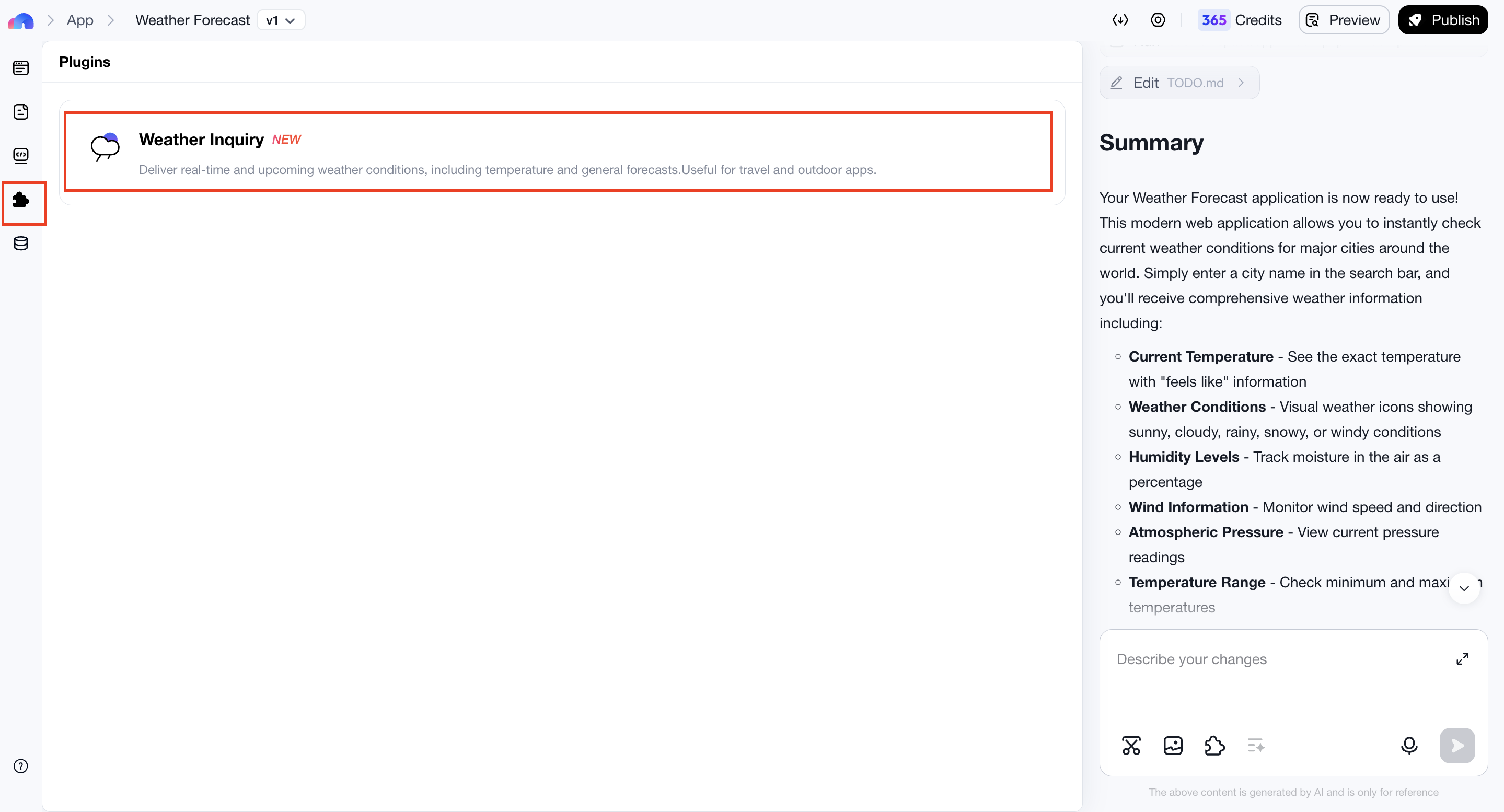The height and width of the screenshot is (812, 1504).
Task: Expand the chat input with the arrows icon
Action: [x=1462, y=659]
